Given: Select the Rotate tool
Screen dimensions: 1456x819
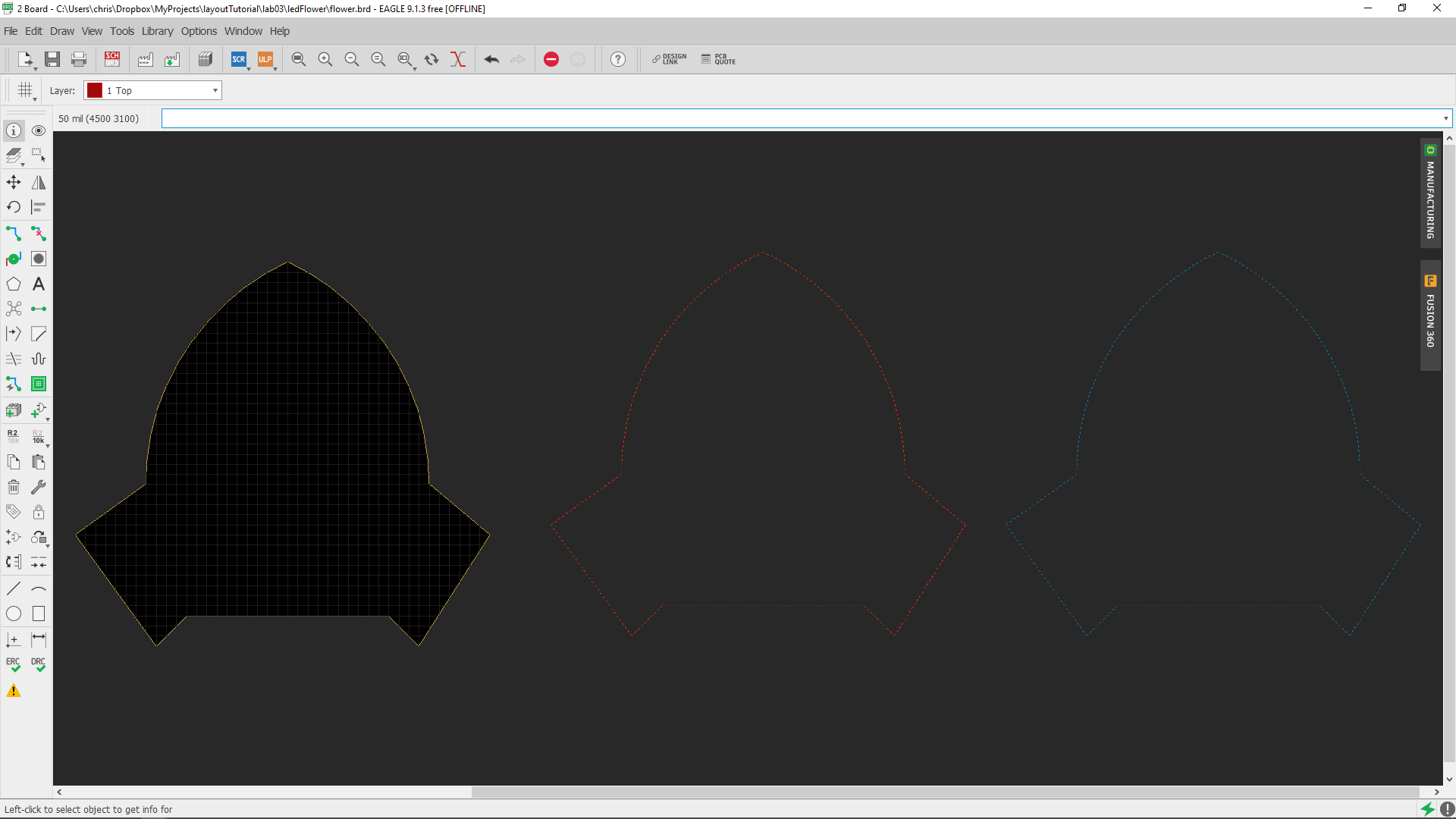Looking at the screenshot, I should pyautogui.click(x=14, y=207).
